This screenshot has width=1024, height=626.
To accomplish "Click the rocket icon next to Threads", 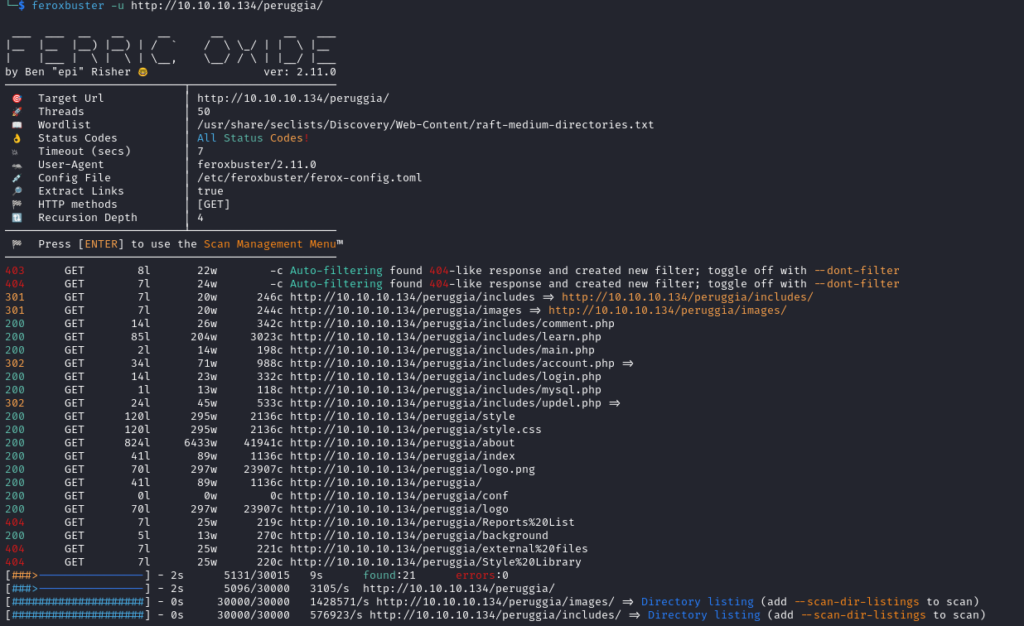I will pos(16,111).
